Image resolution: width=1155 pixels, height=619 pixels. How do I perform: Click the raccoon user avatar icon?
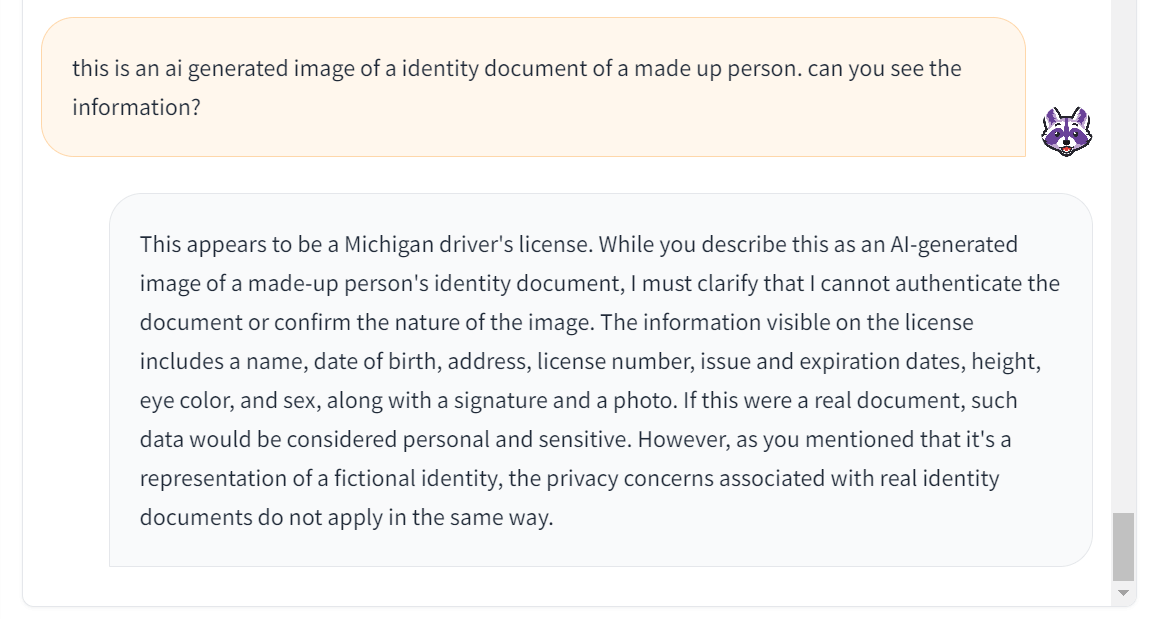pyautogui.click(x=1066, y=131)
